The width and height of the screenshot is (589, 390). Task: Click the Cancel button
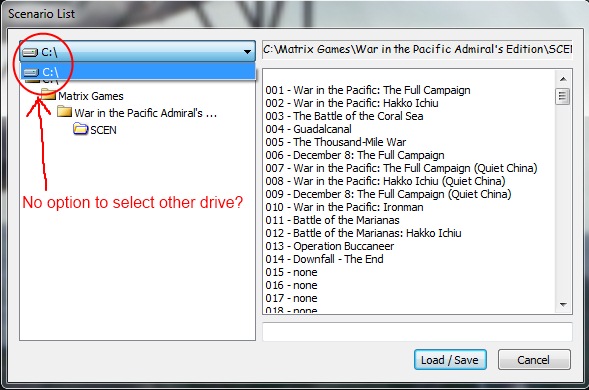click(x=534, y=360)
